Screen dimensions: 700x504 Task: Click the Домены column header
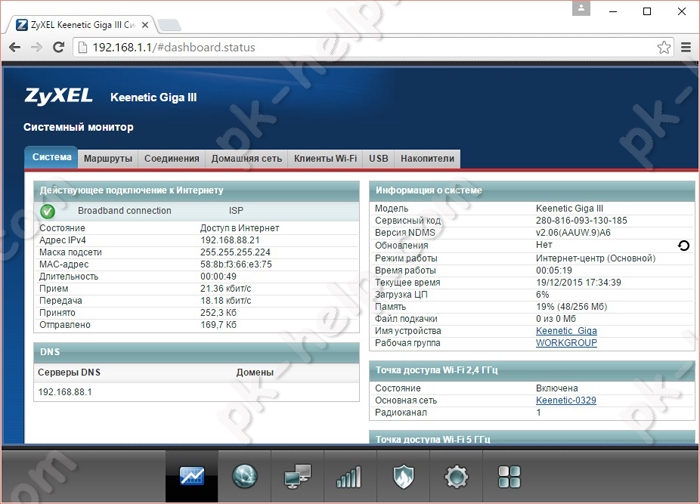(255, 372)
